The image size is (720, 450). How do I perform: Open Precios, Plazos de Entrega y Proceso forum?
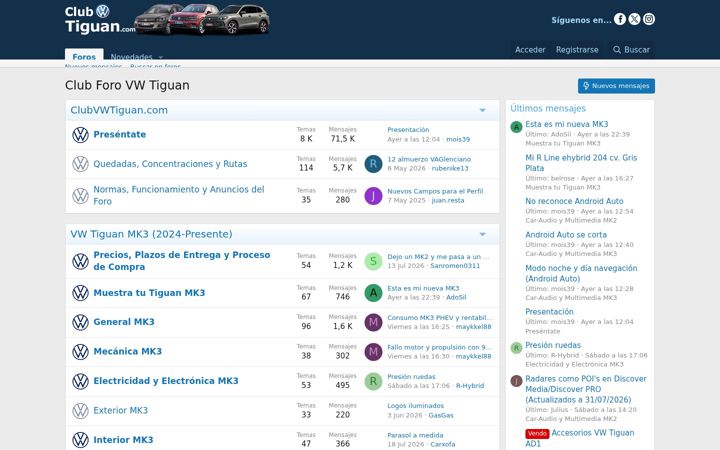point(182,261)
